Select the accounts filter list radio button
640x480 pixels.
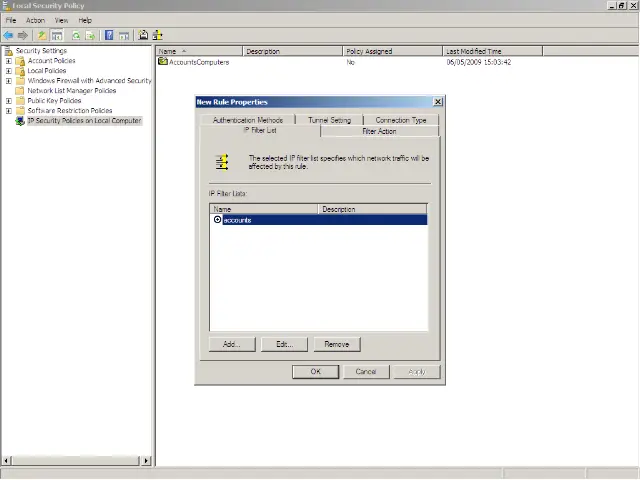coord(218,220)
